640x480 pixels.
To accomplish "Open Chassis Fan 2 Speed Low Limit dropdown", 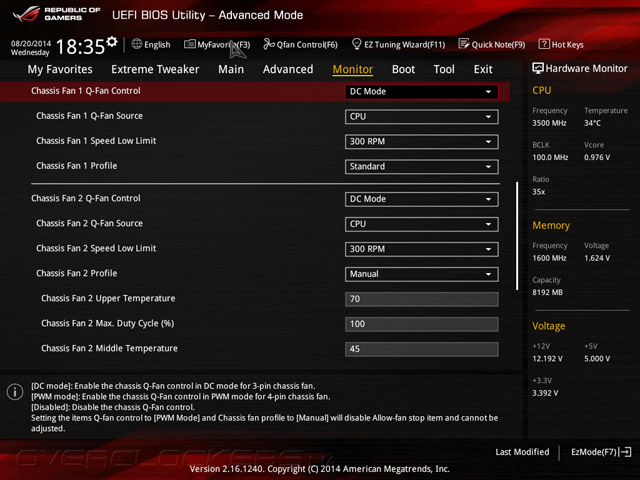I will point(422,249).
